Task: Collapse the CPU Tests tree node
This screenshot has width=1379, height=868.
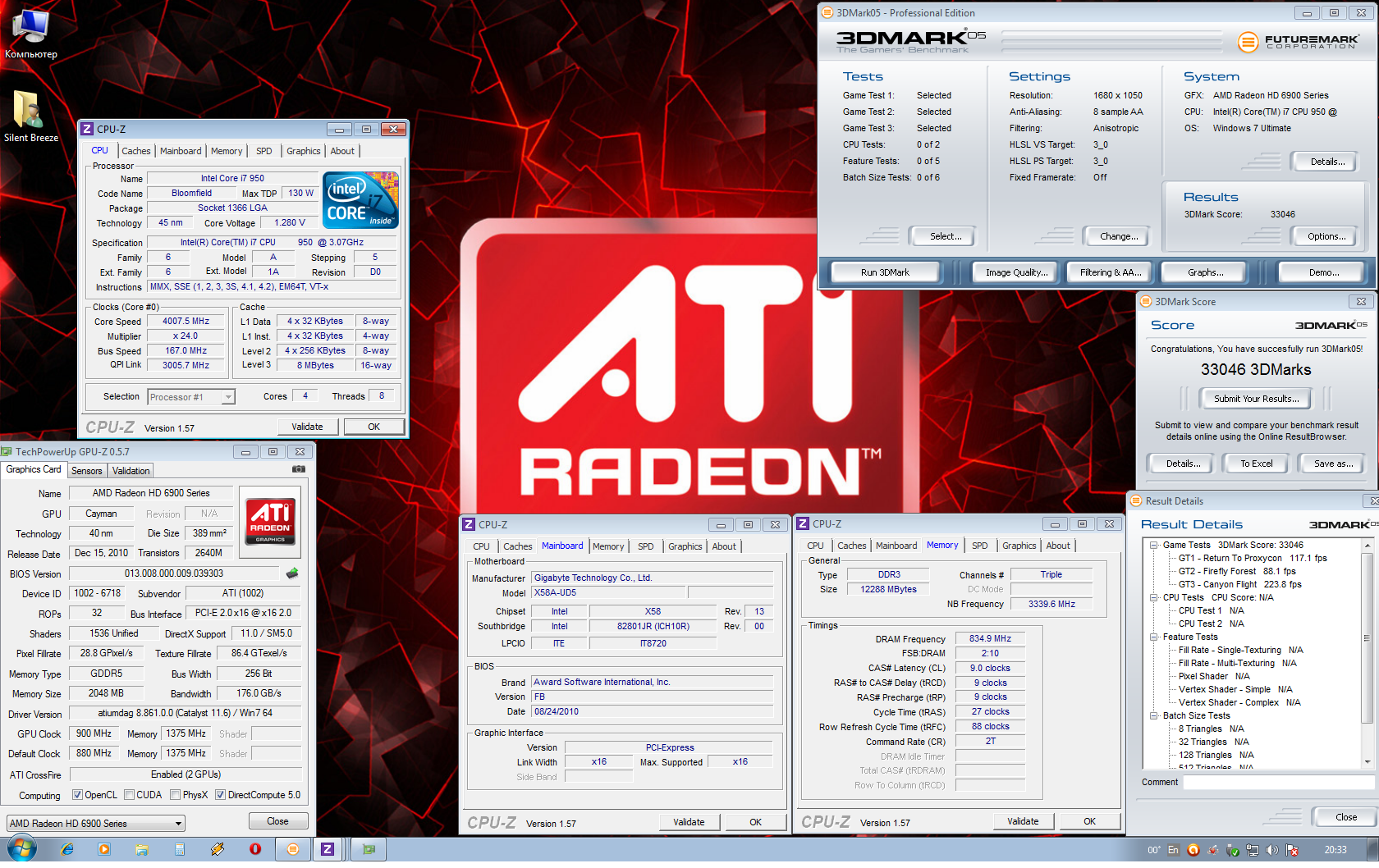Action: click(1154, 597)
